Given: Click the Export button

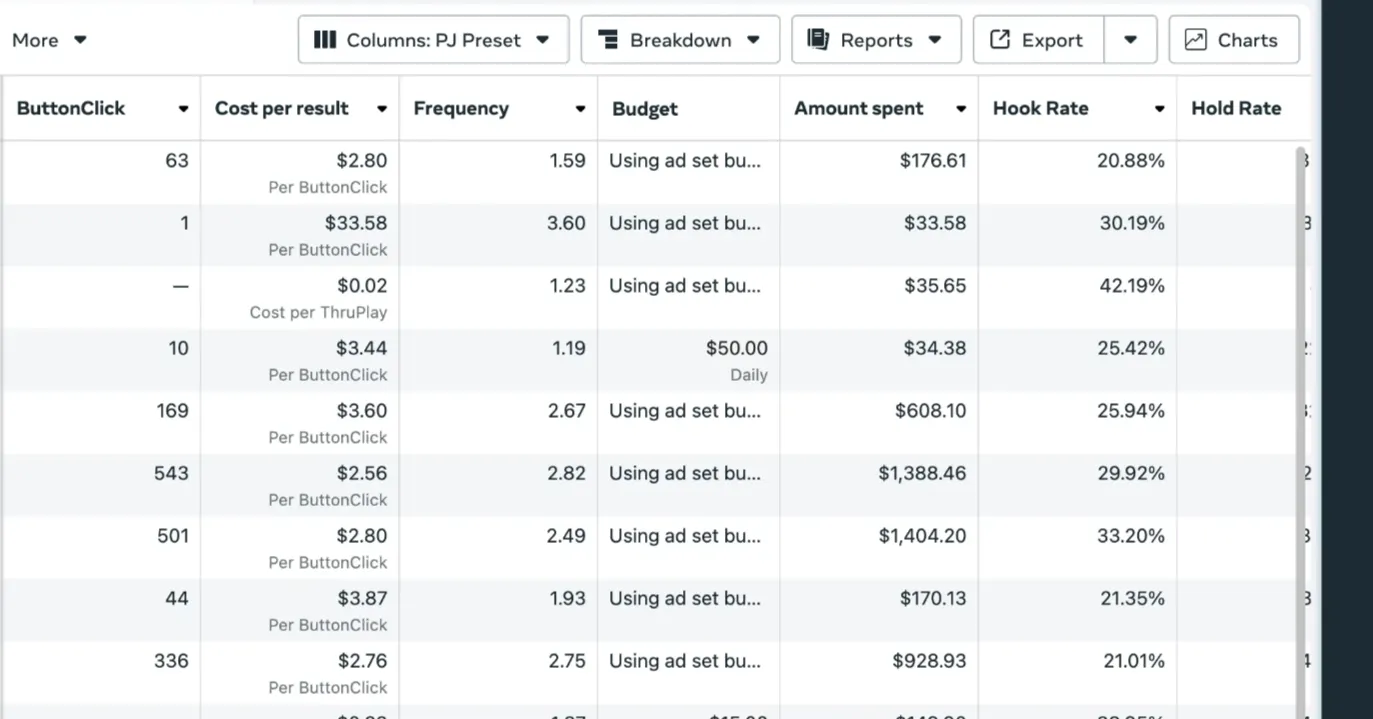Looking at the screenshot, I should point(1038,40).
